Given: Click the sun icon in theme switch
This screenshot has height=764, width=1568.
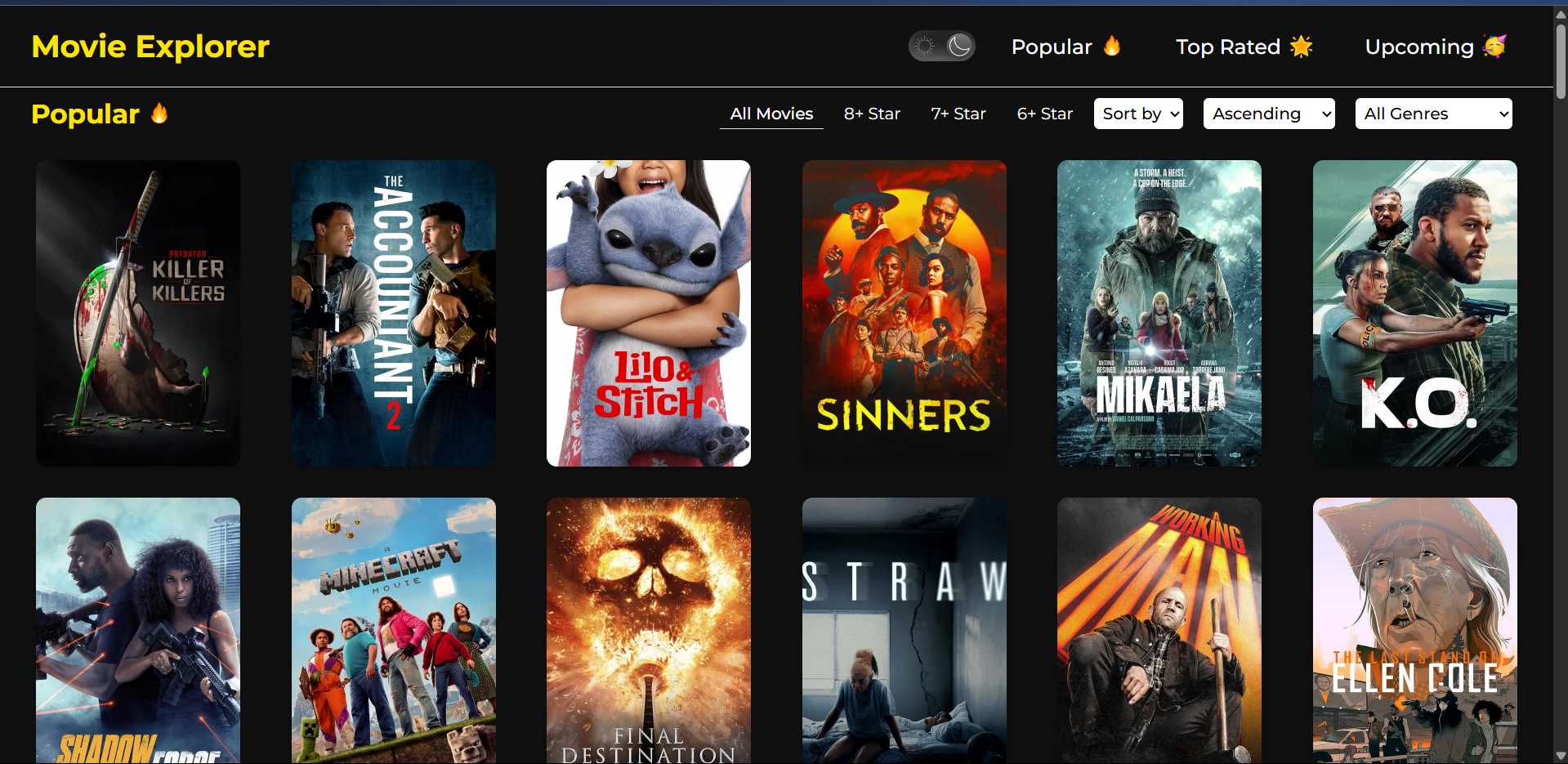Looking at the screenshot, I should 925,47.
